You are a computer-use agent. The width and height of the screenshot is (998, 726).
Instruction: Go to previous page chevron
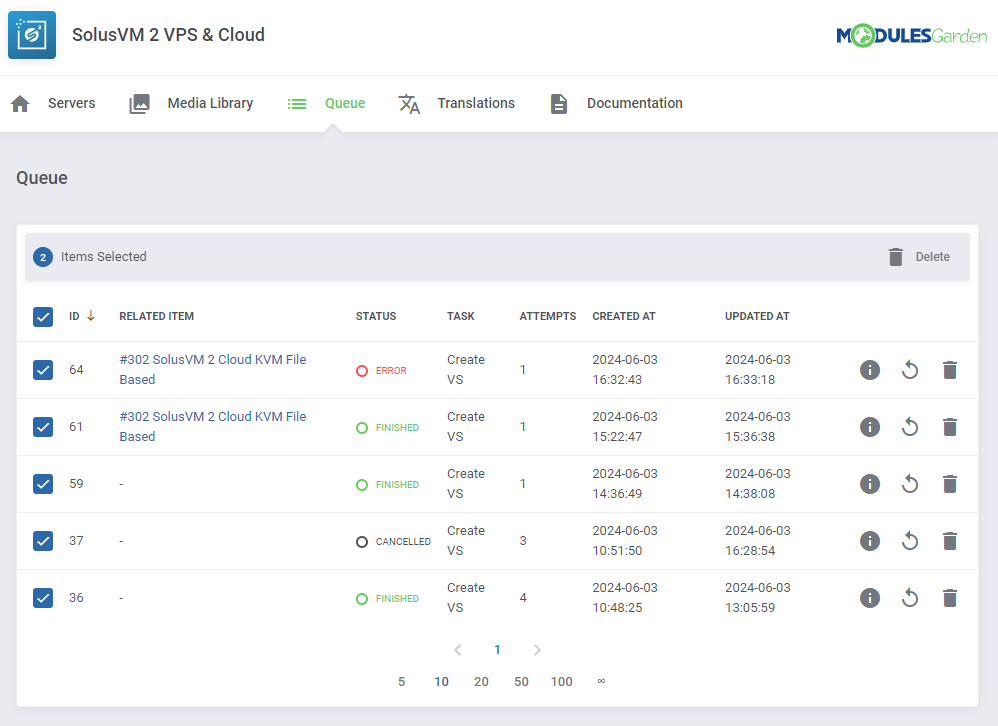(x=458, y=650)
